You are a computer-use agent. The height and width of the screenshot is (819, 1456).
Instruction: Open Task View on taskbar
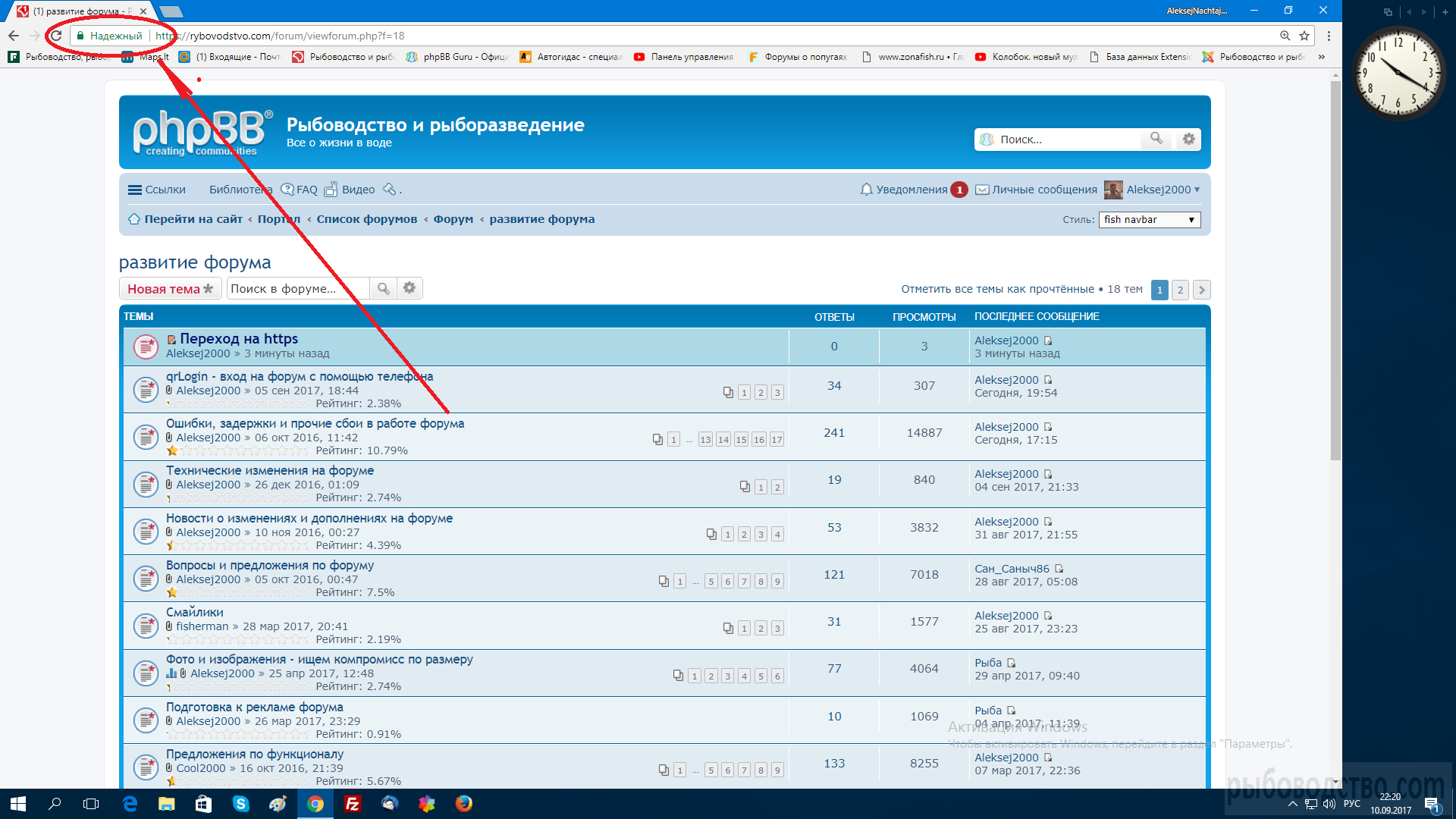(x=91, y=804)
